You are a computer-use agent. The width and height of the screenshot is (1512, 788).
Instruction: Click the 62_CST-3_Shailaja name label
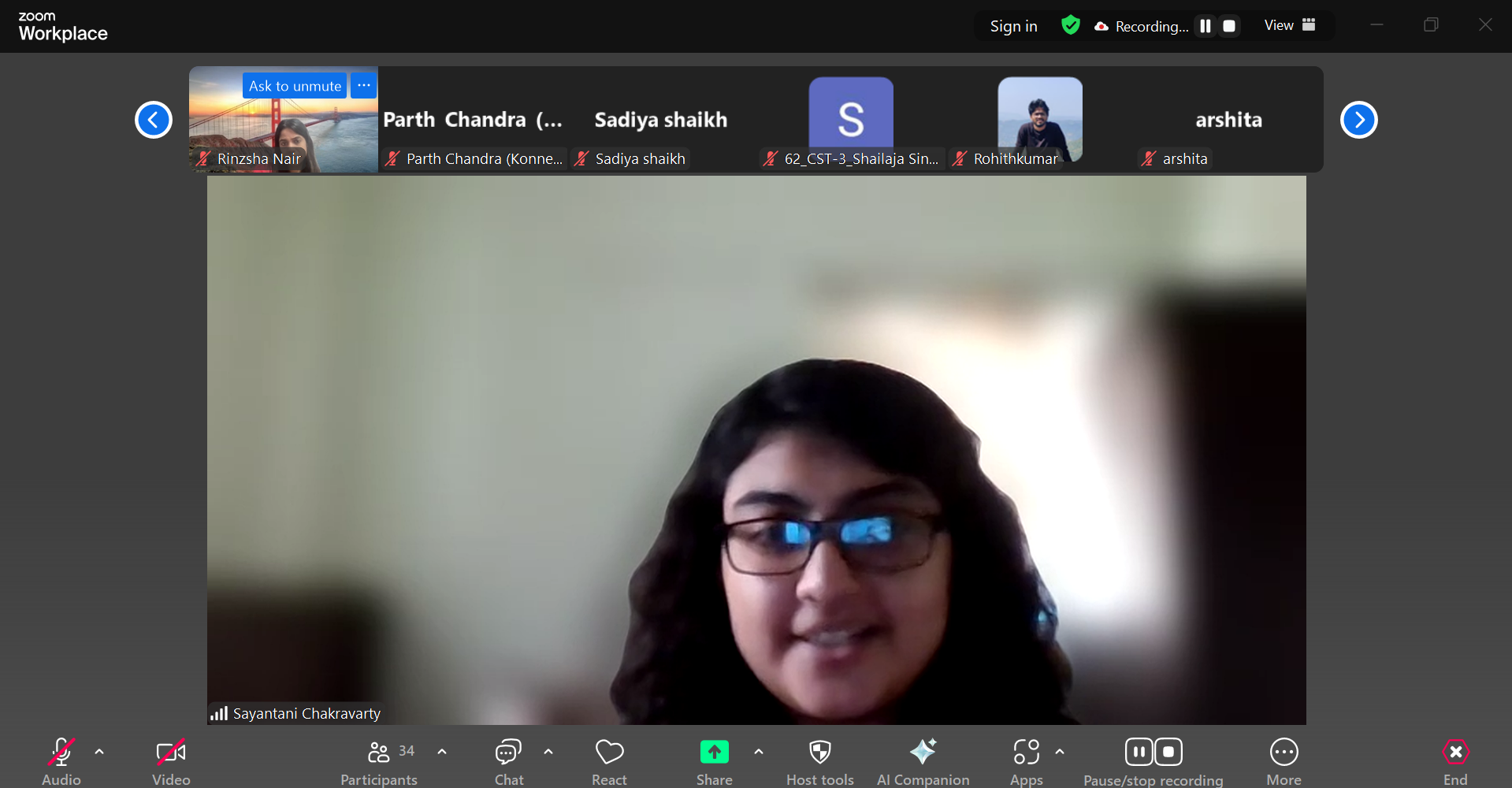pyautogui.click(x=861, y=158)
